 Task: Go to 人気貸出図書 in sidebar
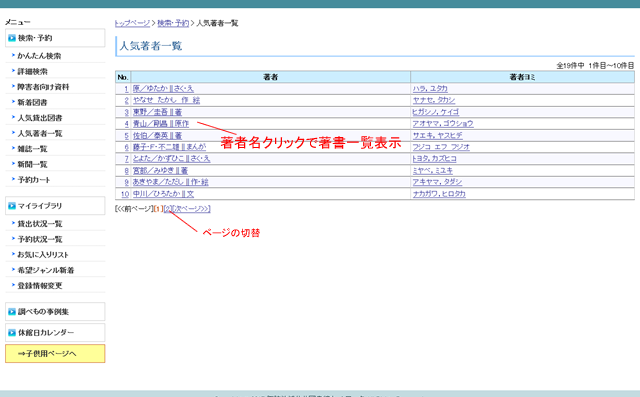(x=40, y=118)
